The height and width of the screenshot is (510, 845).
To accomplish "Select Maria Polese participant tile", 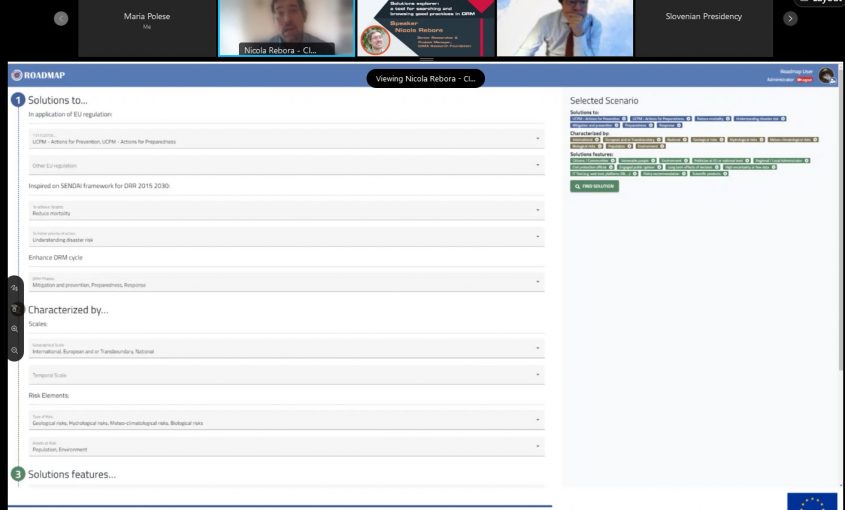I will [x=147, y=28].
